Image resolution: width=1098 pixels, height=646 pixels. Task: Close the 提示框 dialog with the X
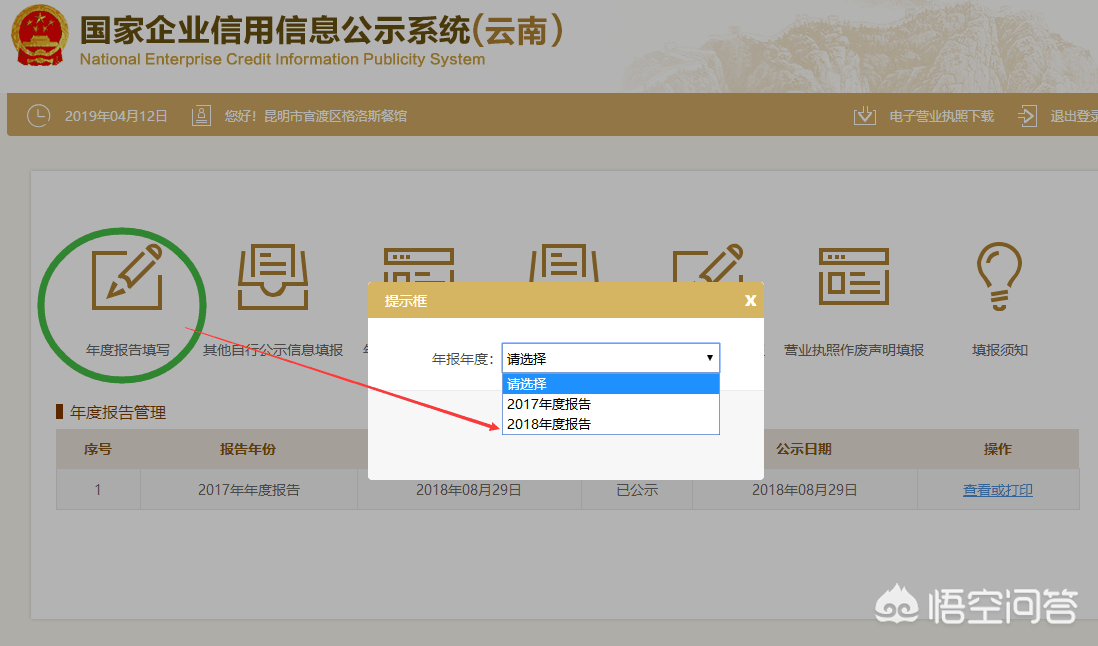[751, 299]
